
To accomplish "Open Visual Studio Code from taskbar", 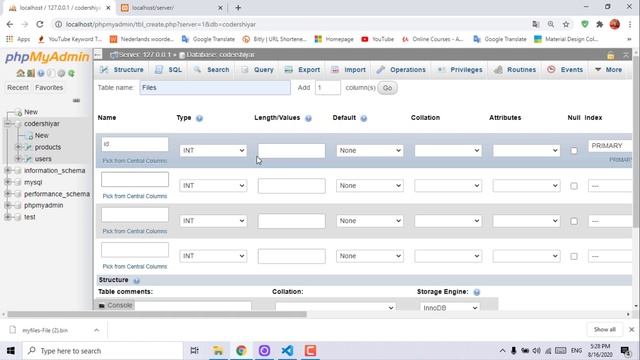I will [x=287, y=351].
